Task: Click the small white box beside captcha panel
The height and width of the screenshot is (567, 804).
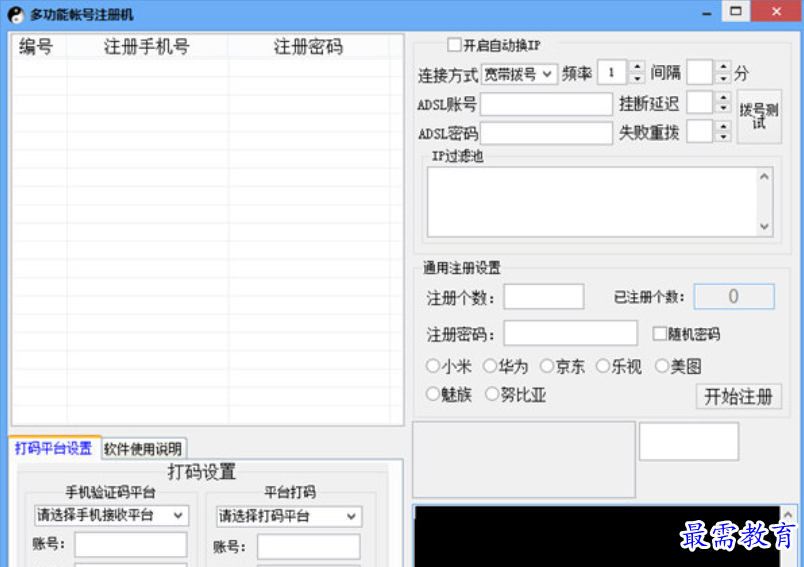Action: click(689, 441)
